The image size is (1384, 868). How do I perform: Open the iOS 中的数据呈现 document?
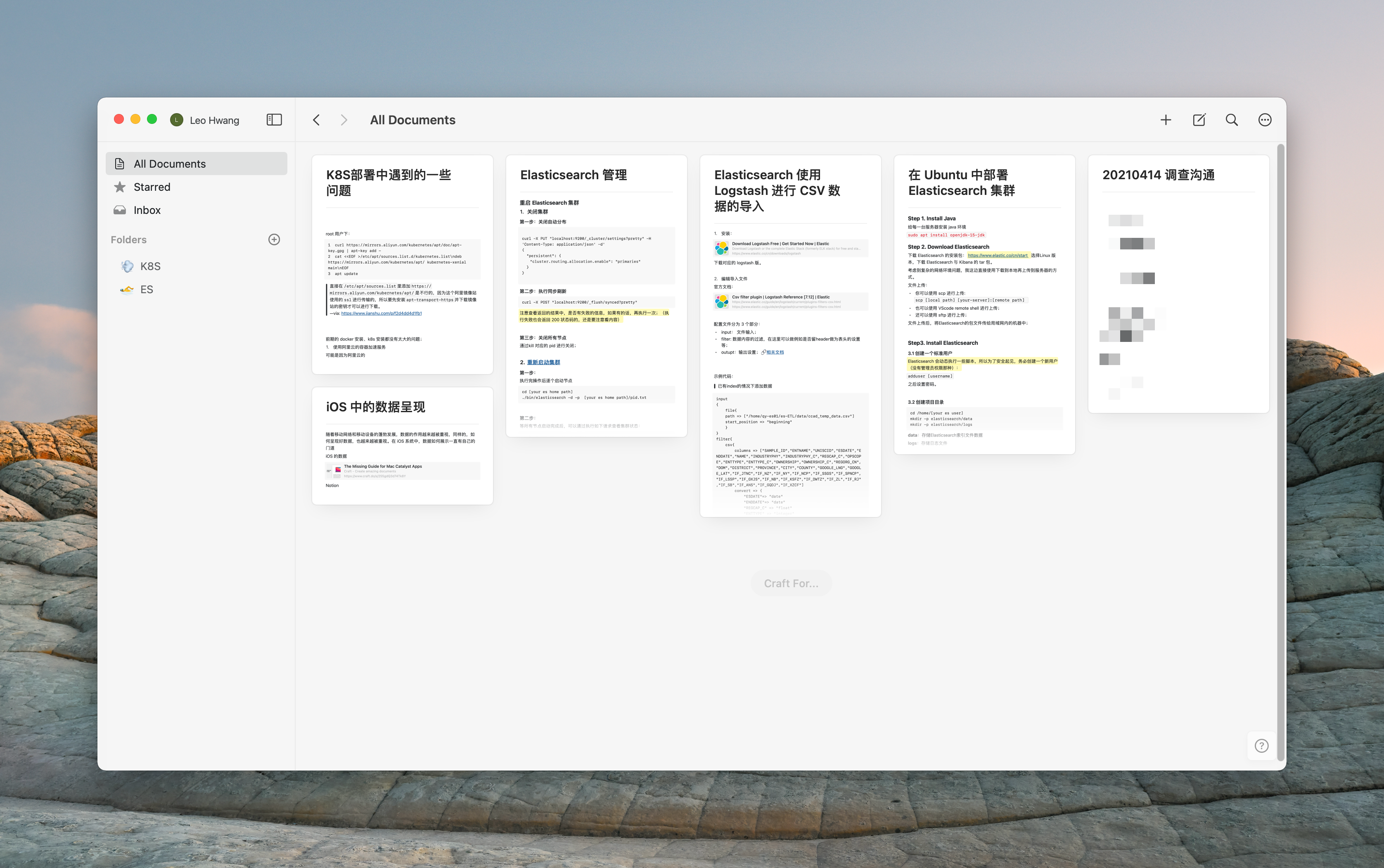(x=402, y=446)
